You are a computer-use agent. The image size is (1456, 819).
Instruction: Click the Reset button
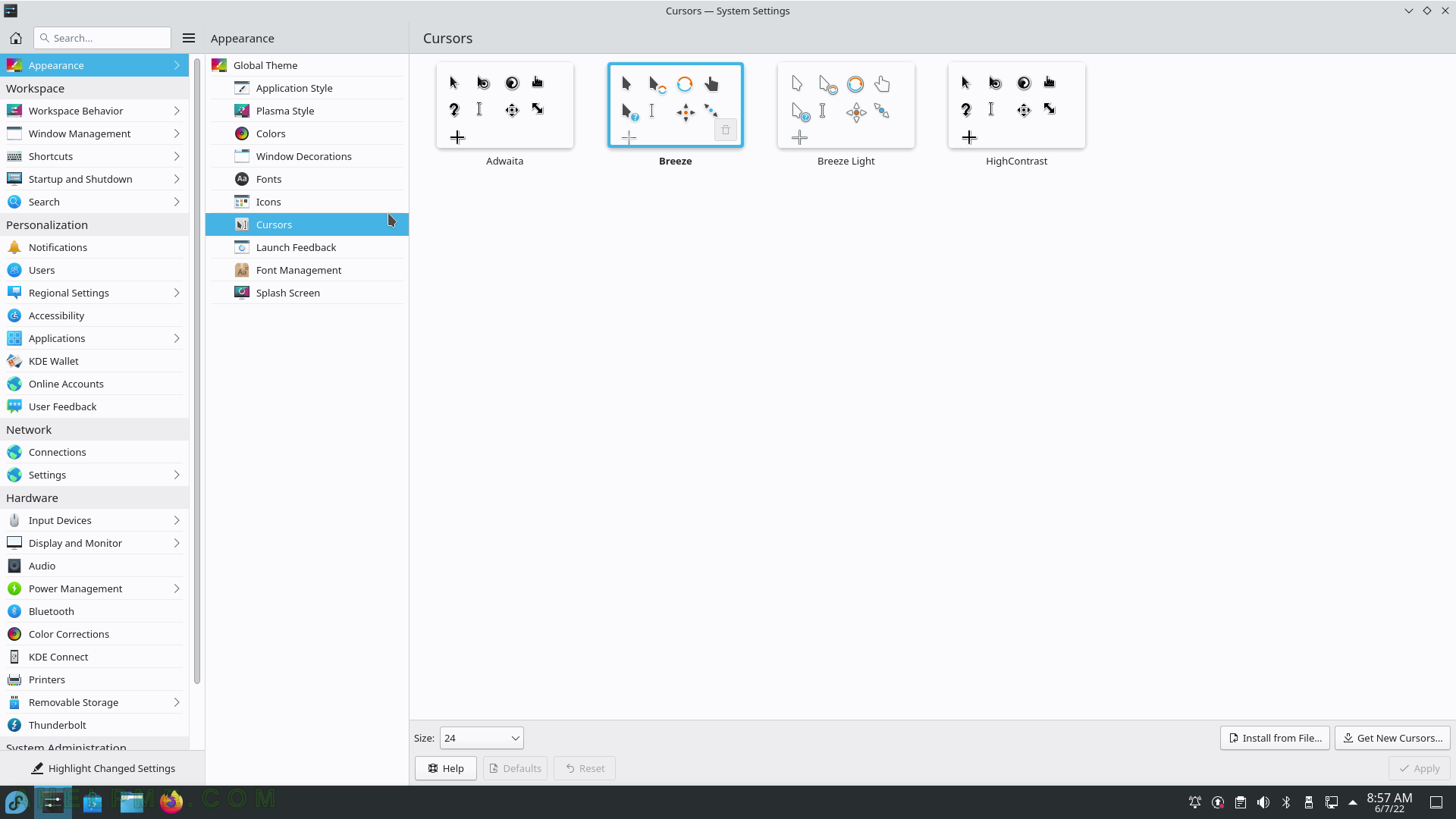click(x=585, y=768)
